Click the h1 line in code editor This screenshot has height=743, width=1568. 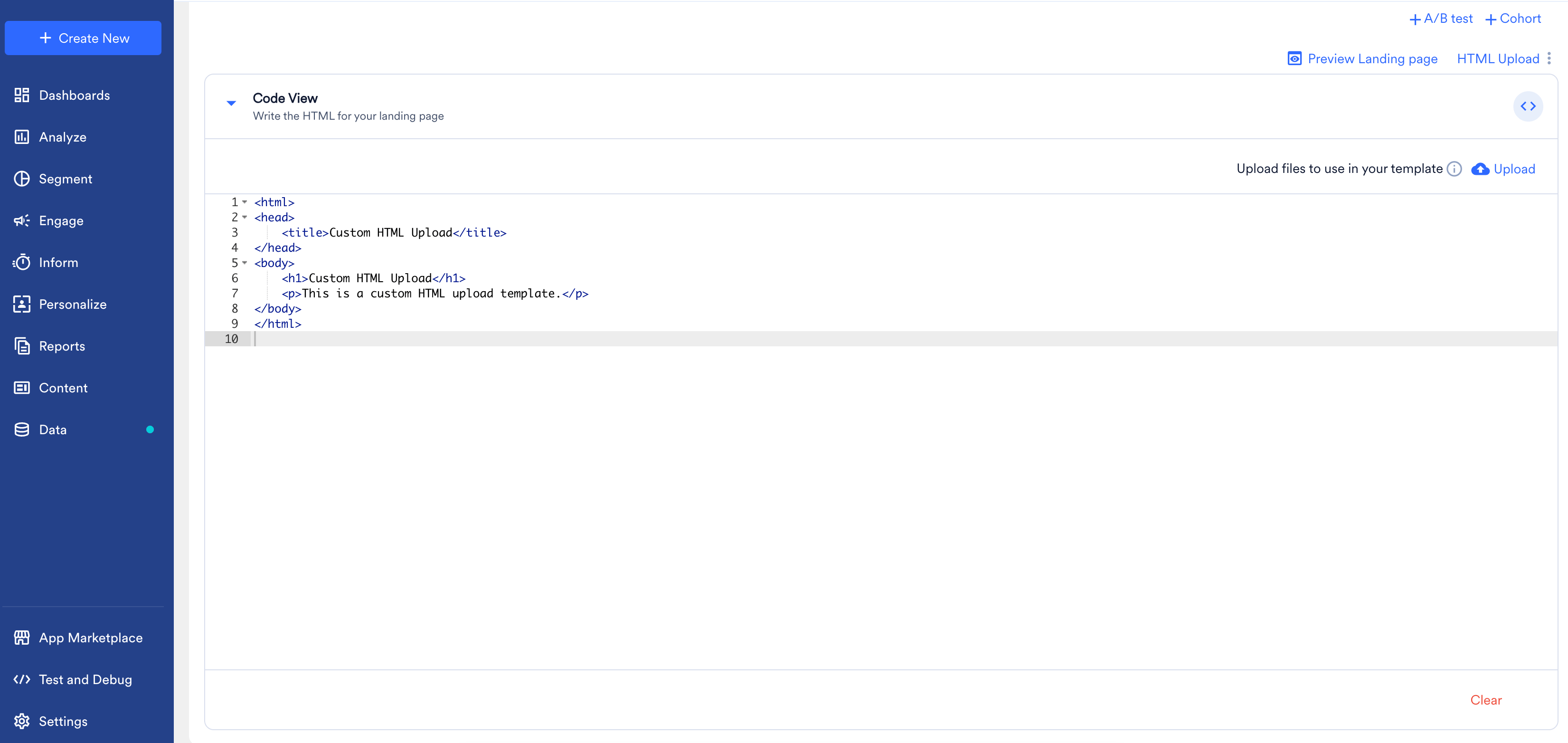click(x=373, y=278)
